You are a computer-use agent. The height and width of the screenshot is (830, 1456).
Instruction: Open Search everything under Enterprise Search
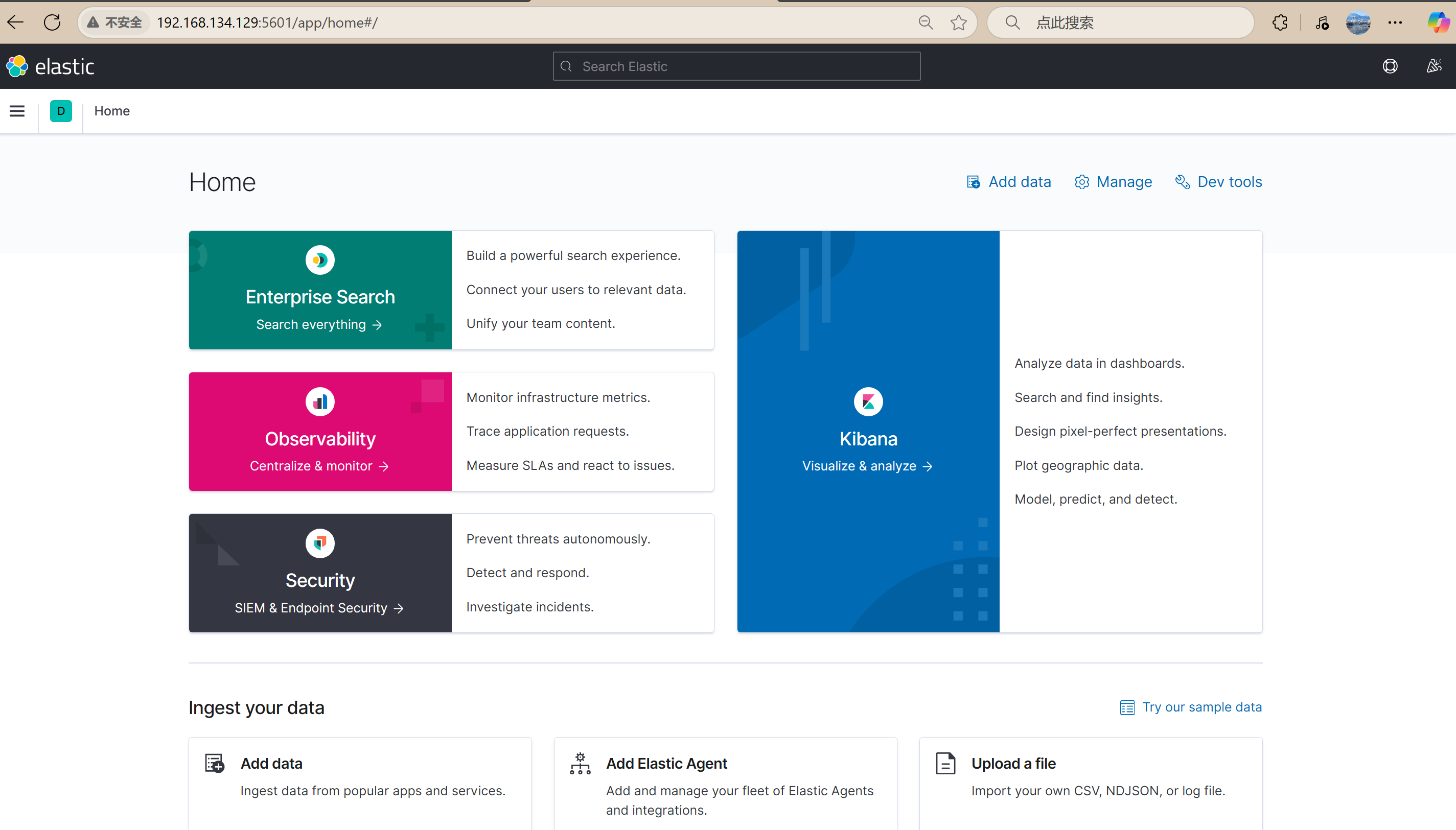point(319,324)
